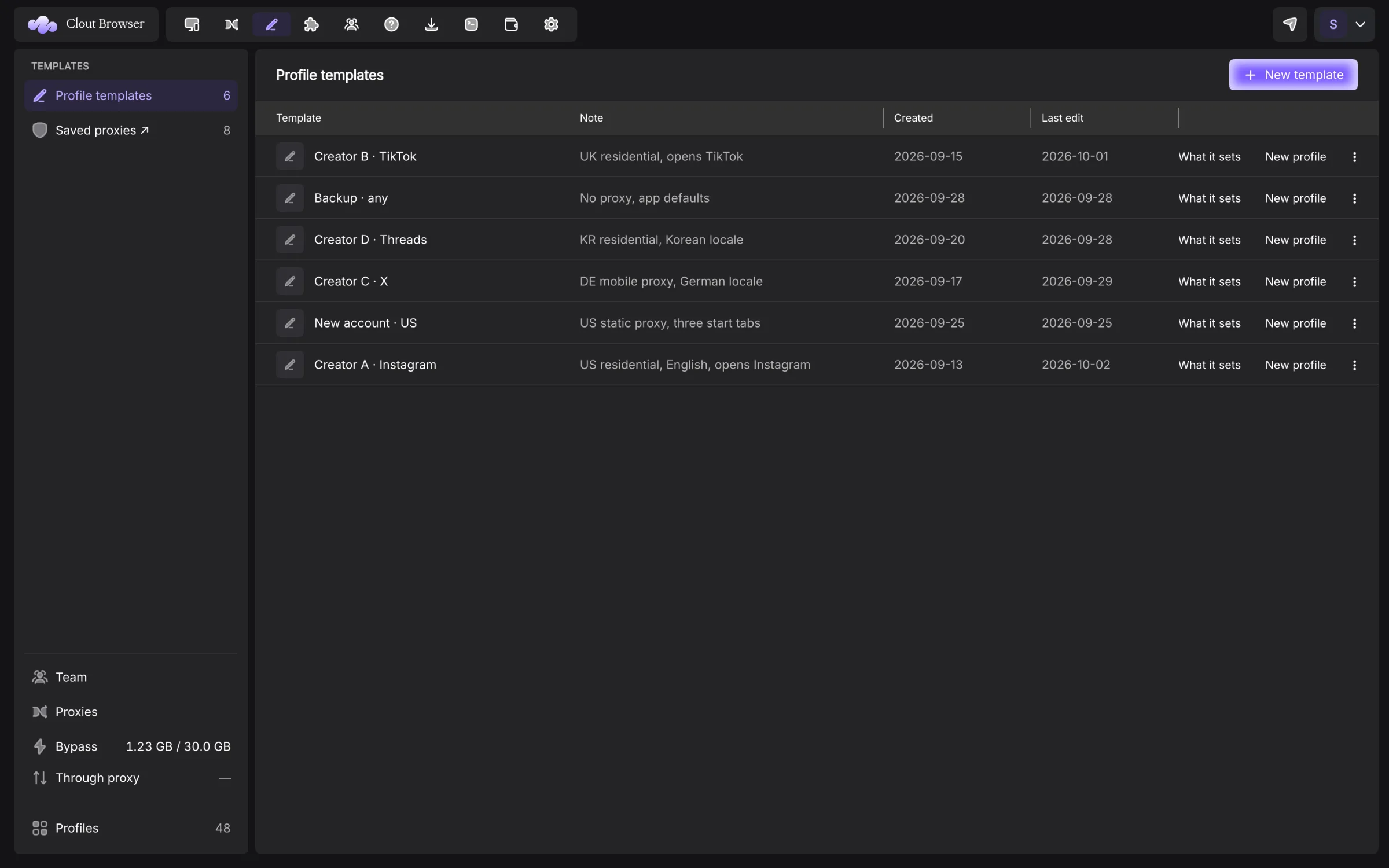The height and width of the screenshot is (868, 1389).
Task: Open more options menu for Creator C · X
Action: (x=1354, y=282)
